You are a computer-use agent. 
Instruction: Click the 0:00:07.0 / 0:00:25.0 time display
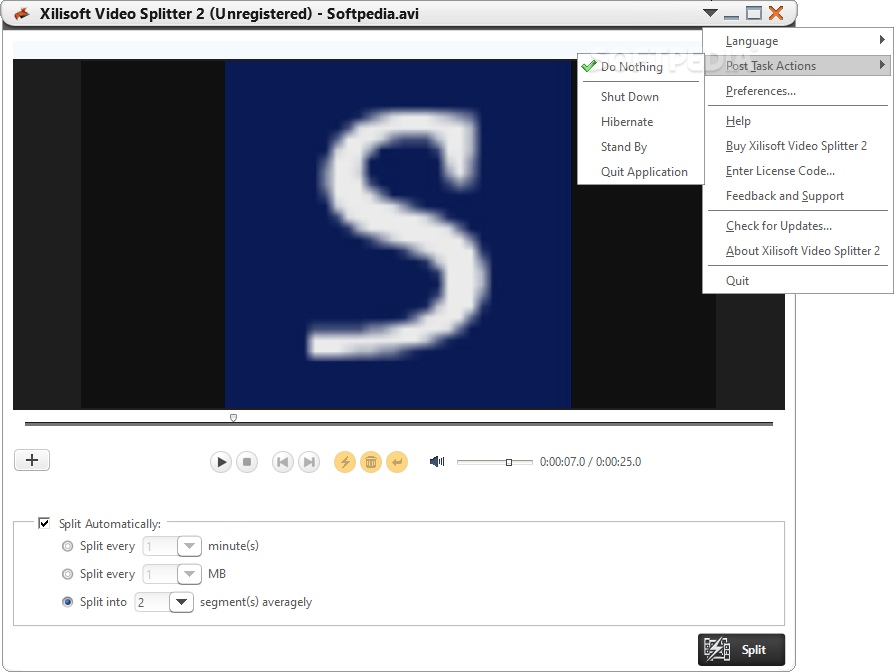[590, 462]
